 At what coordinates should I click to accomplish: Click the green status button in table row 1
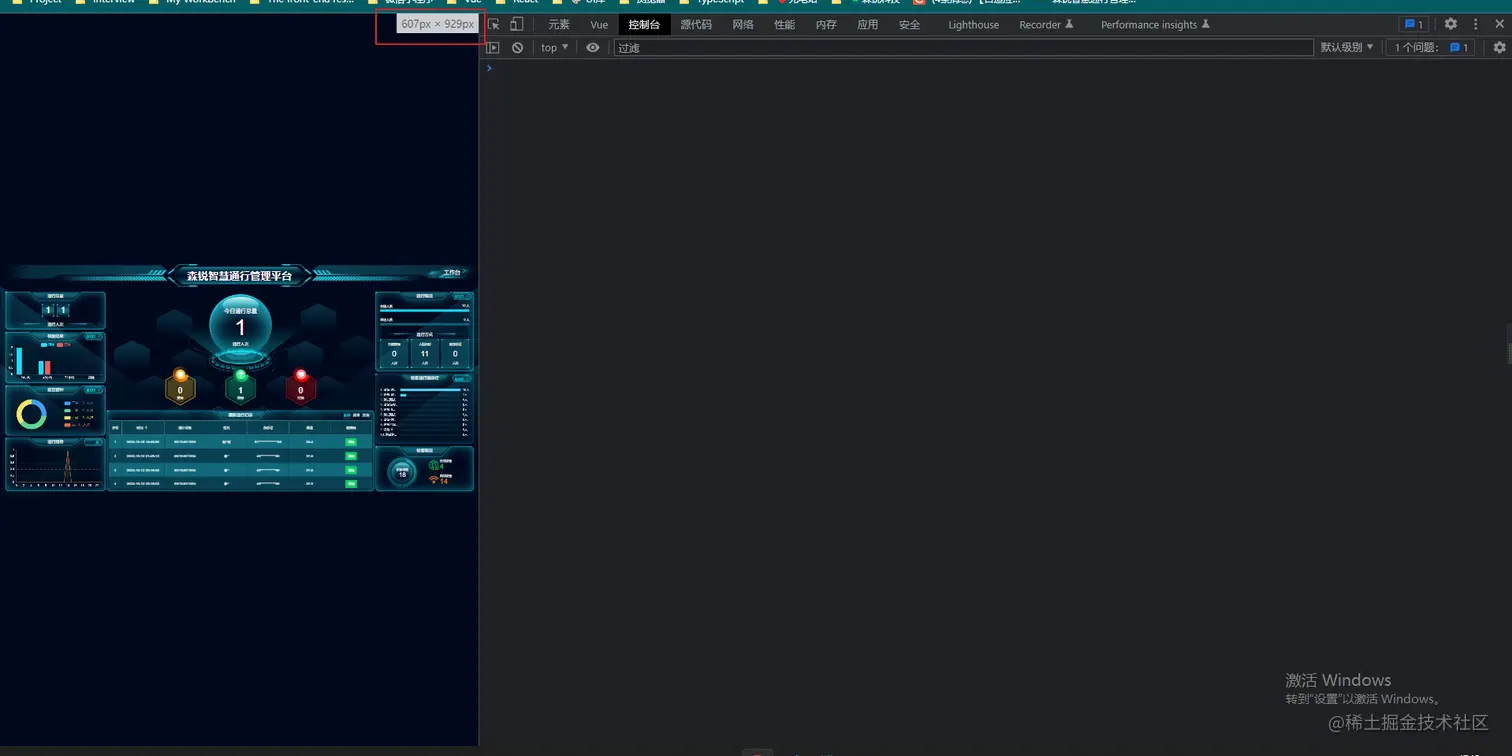coord(351,441)
